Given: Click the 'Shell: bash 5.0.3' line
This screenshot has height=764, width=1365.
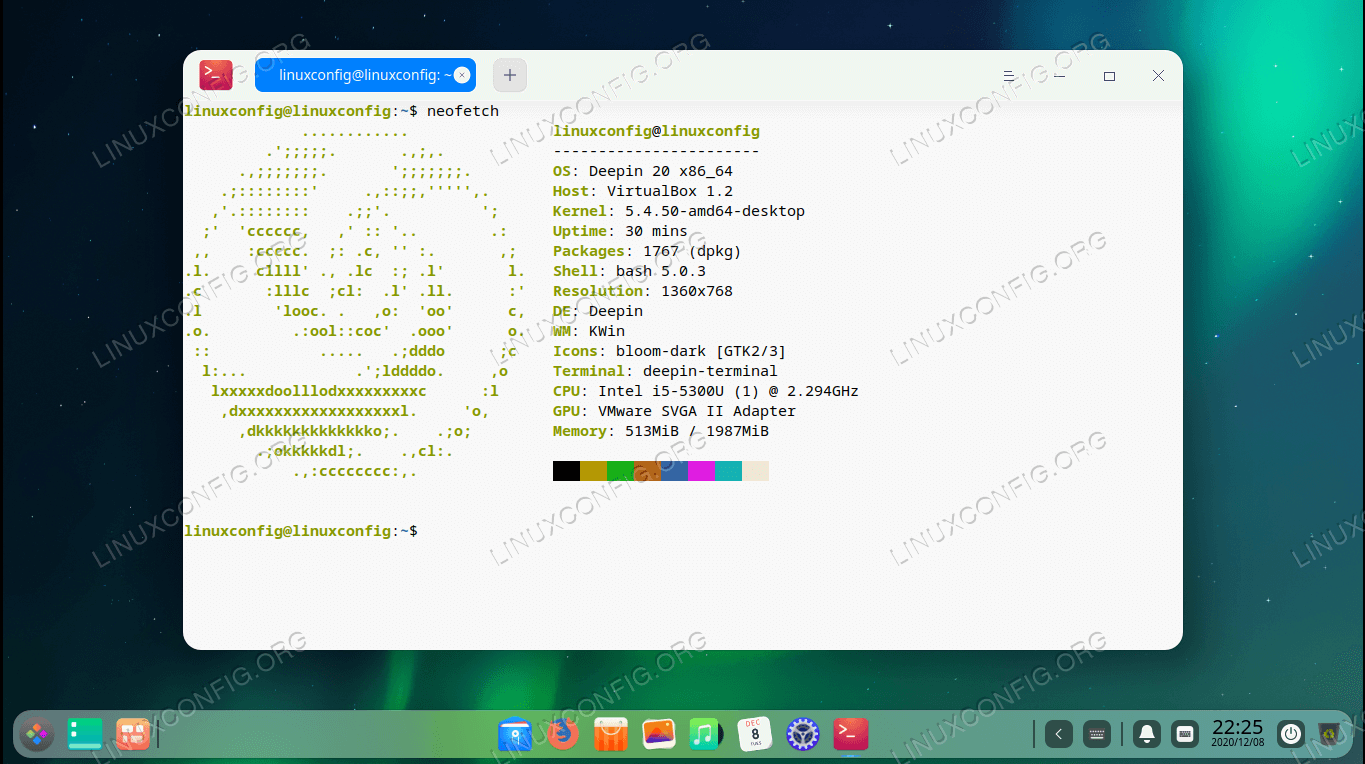Looking at the screenshot, I should [631, 271].
